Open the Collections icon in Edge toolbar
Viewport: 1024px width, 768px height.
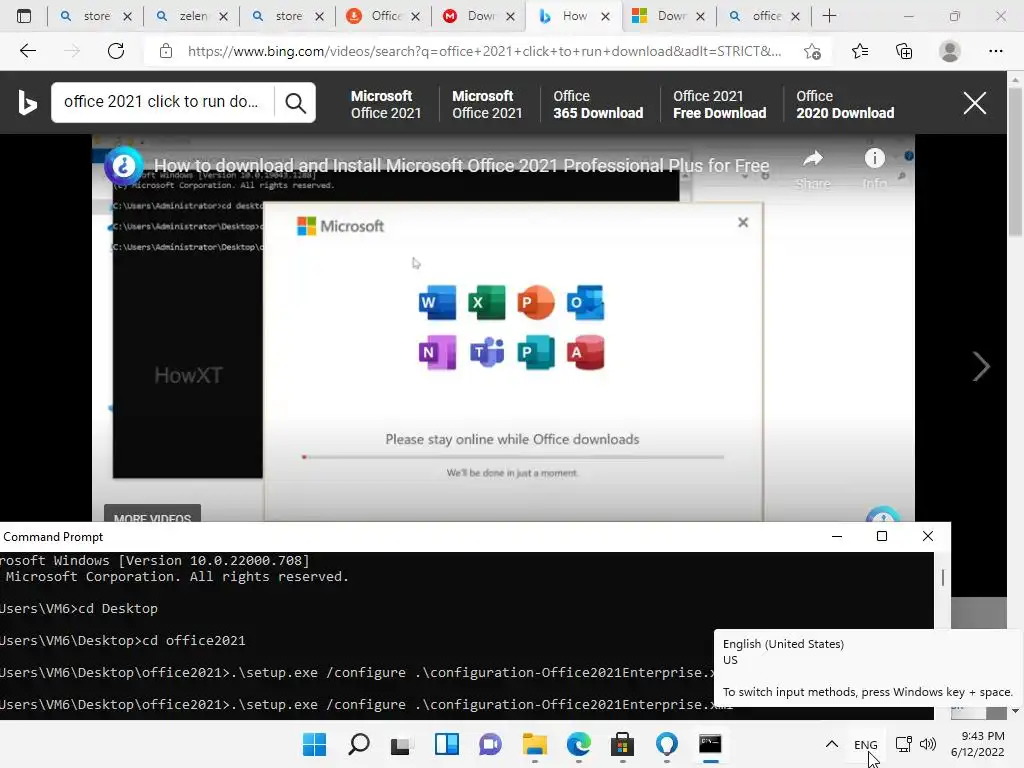(x=904, y=51)
